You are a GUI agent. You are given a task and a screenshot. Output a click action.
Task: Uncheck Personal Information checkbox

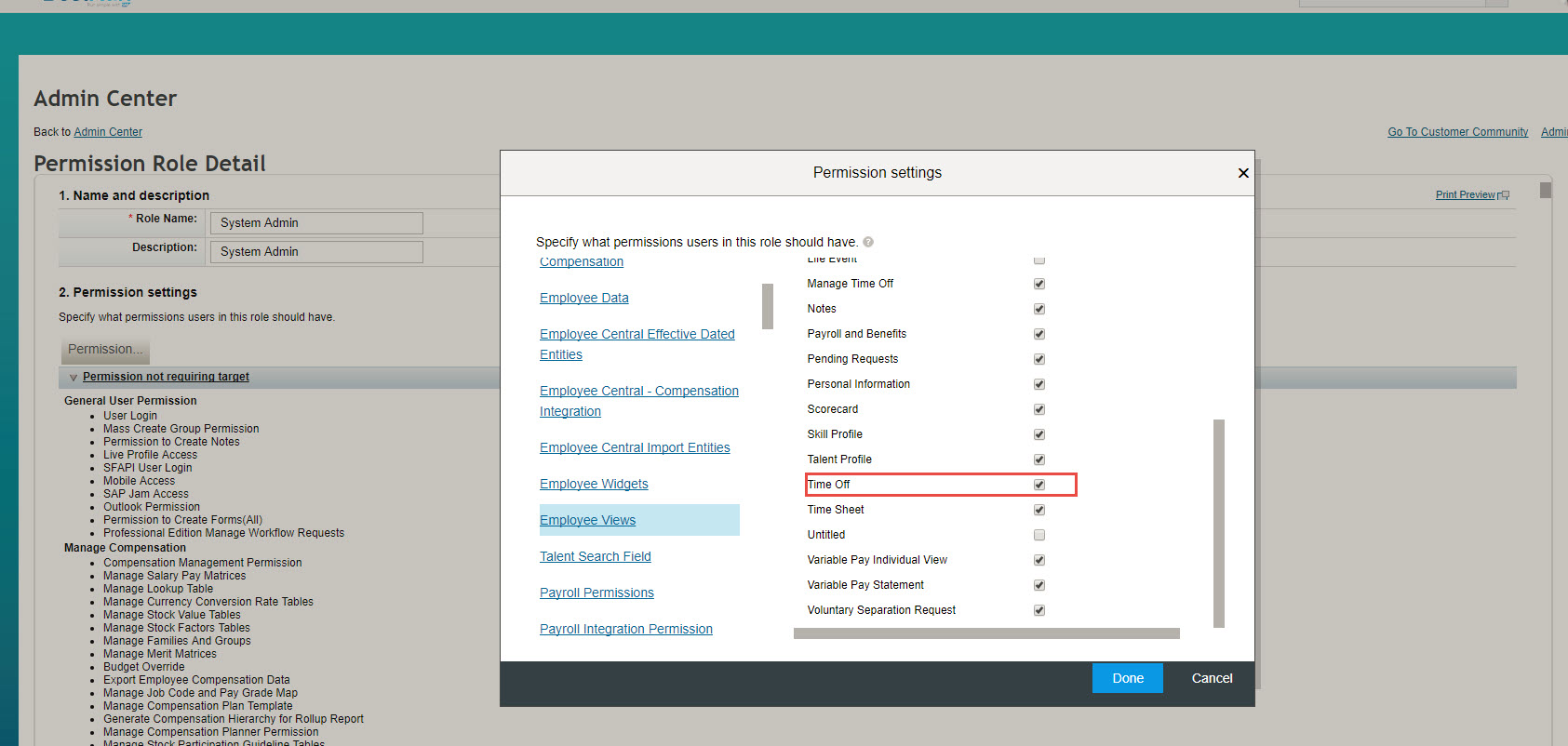1039,384
